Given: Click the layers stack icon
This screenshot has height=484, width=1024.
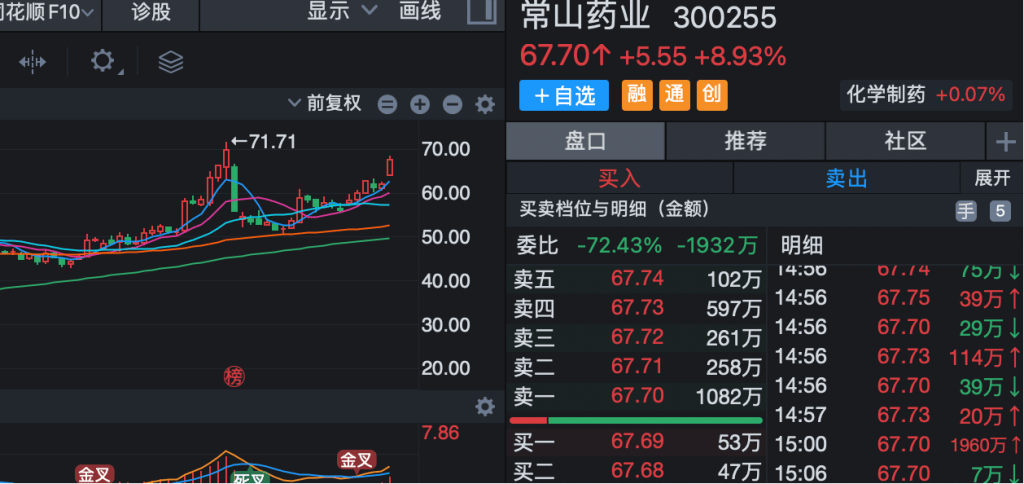Looking at the screenshot, I should pyautogui.click(x=171, y=62).
